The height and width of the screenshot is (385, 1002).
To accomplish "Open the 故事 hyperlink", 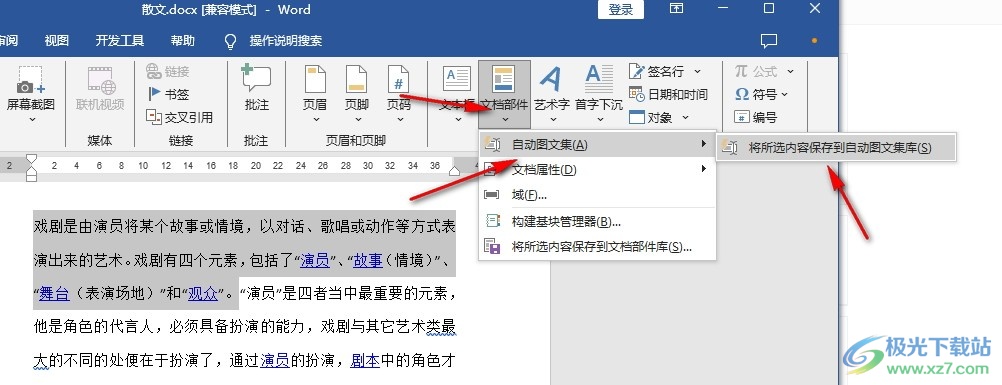I will [368, 260].
